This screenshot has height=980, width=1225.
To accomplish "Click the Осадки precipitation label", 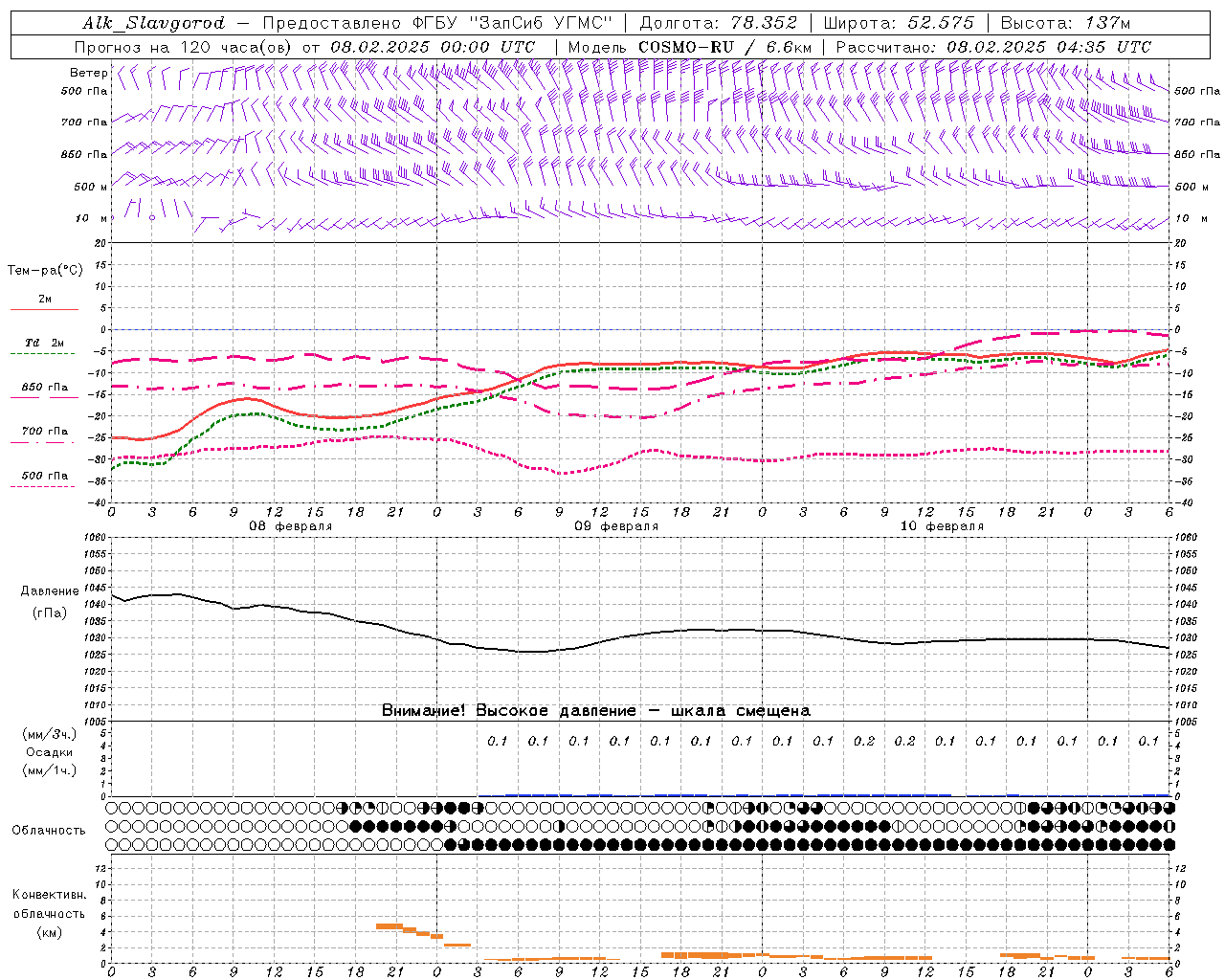I will click(50, 752).
